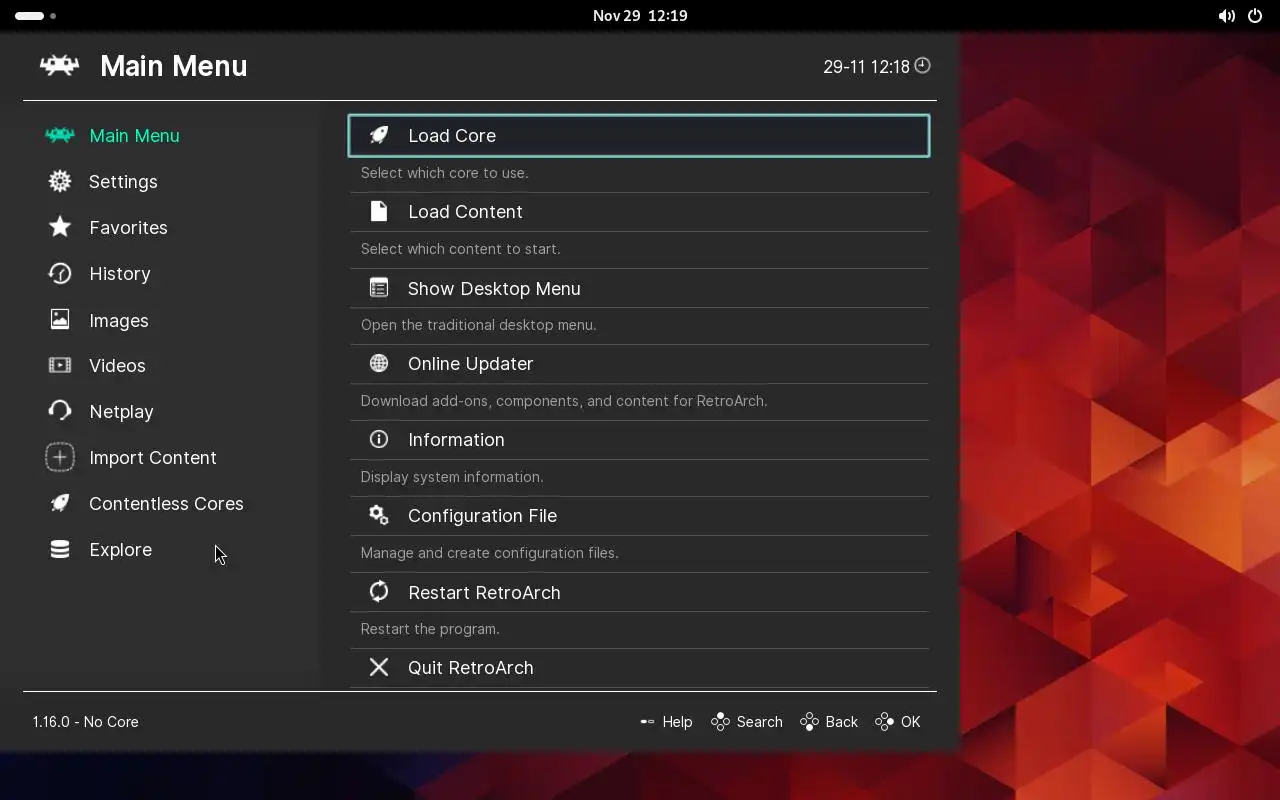The width and height of the screenshot is (1280, 800).
Task: Click the Netplay headset icon
Action: (x=60, y=411)
